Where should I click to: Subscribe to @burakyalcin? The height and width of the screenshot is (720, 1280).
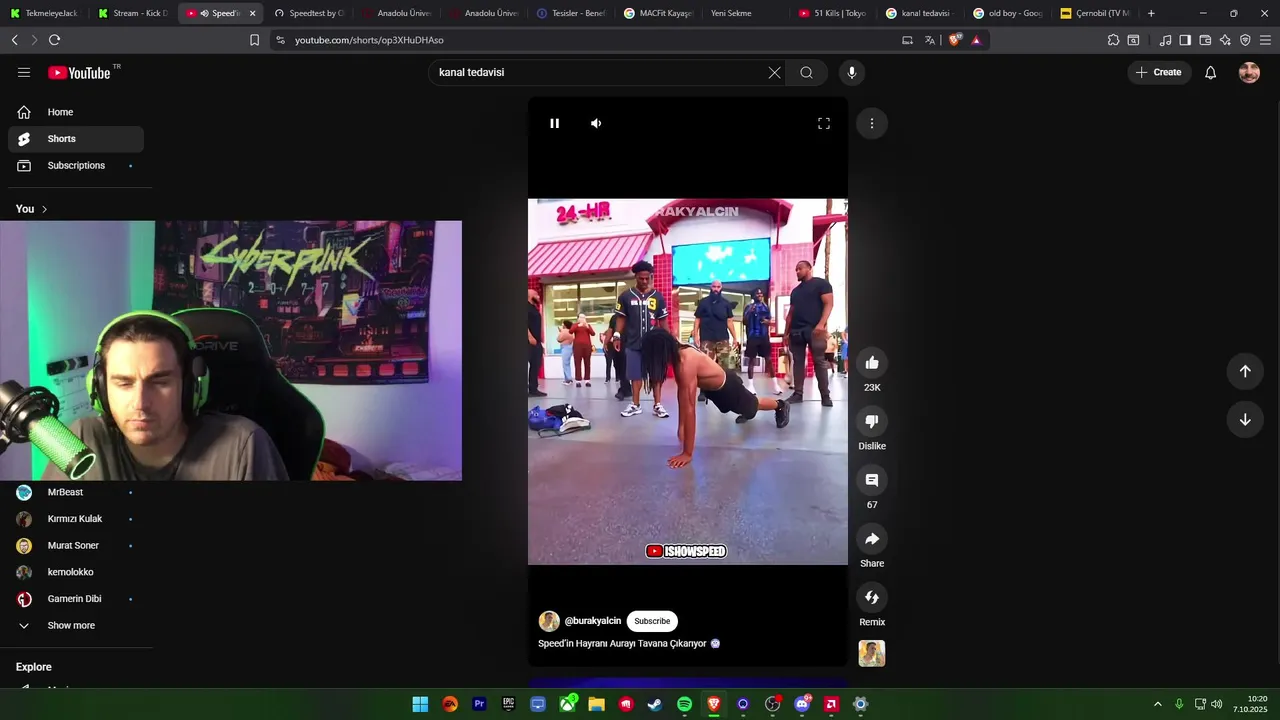tap(652, 621)
